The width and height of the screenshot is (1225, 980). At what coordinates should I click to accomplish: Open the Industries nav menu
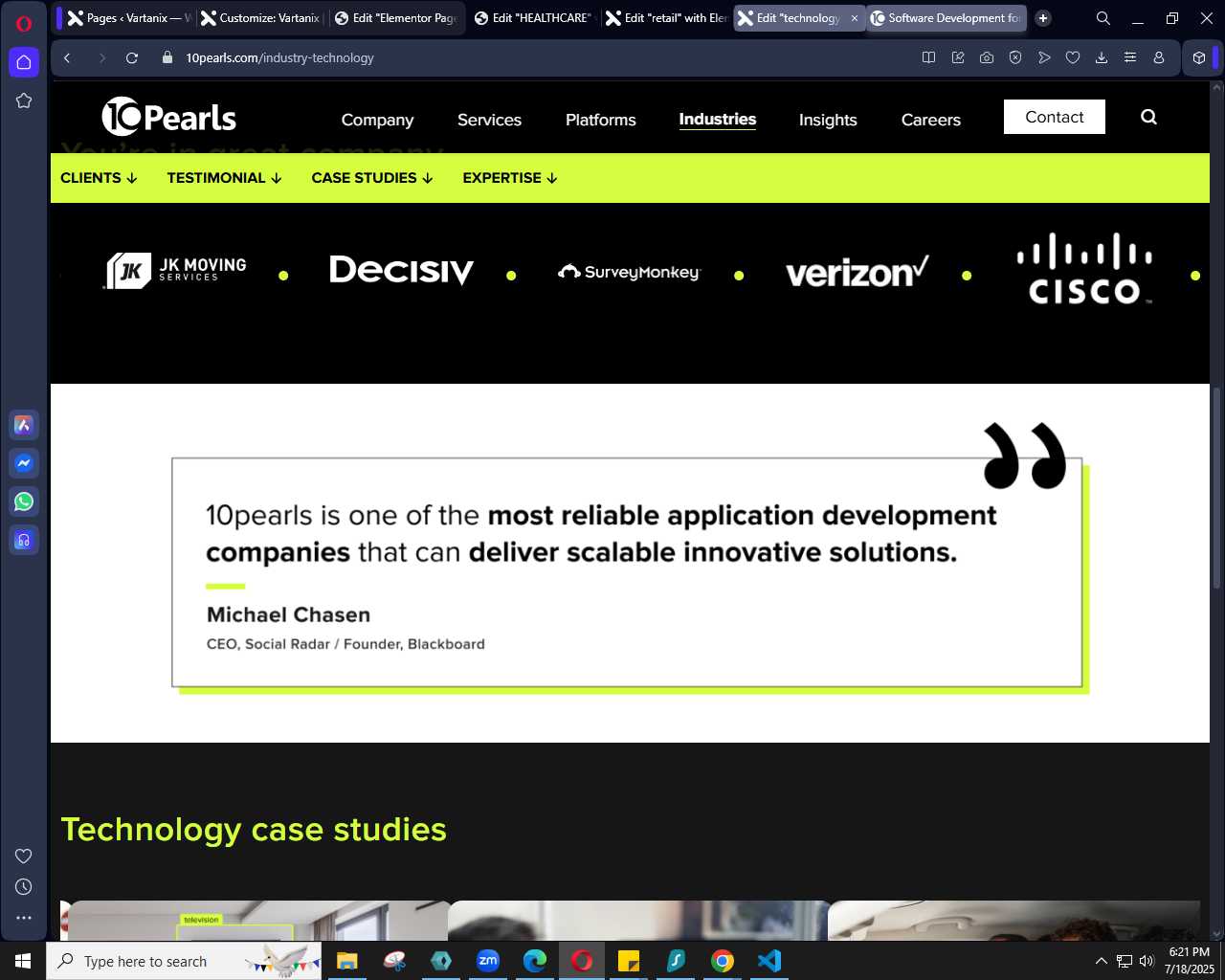coord(718,119)
